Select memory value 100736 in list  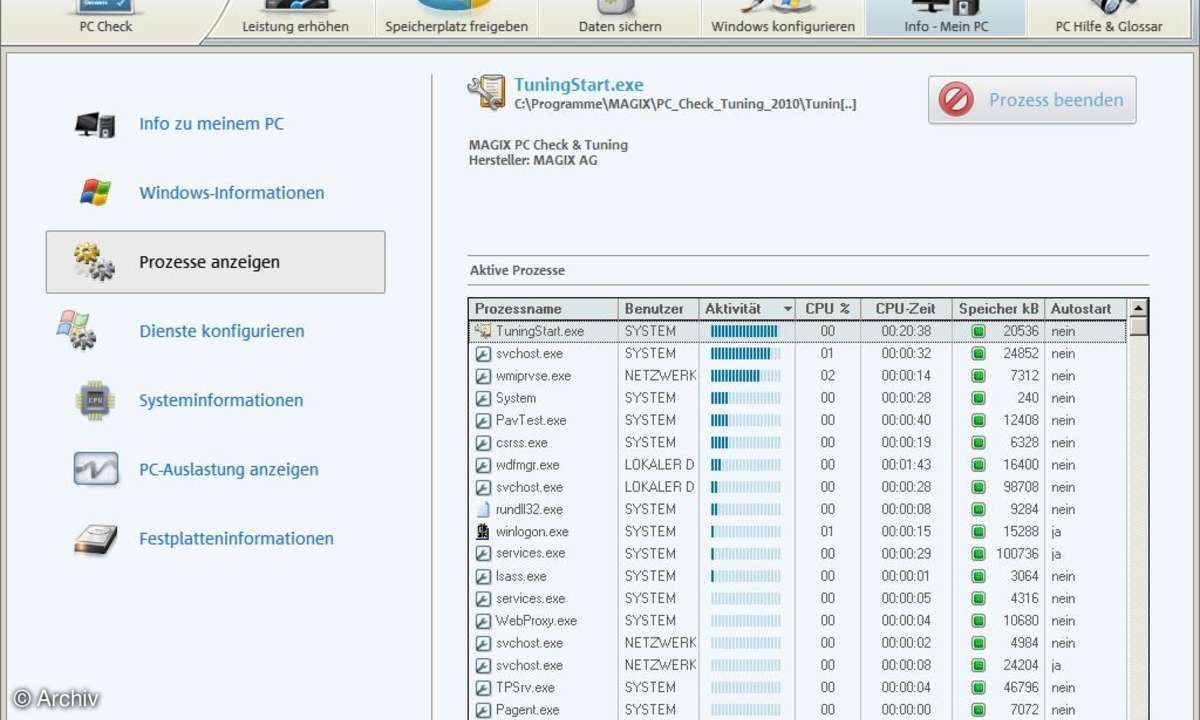[1017, 554]
